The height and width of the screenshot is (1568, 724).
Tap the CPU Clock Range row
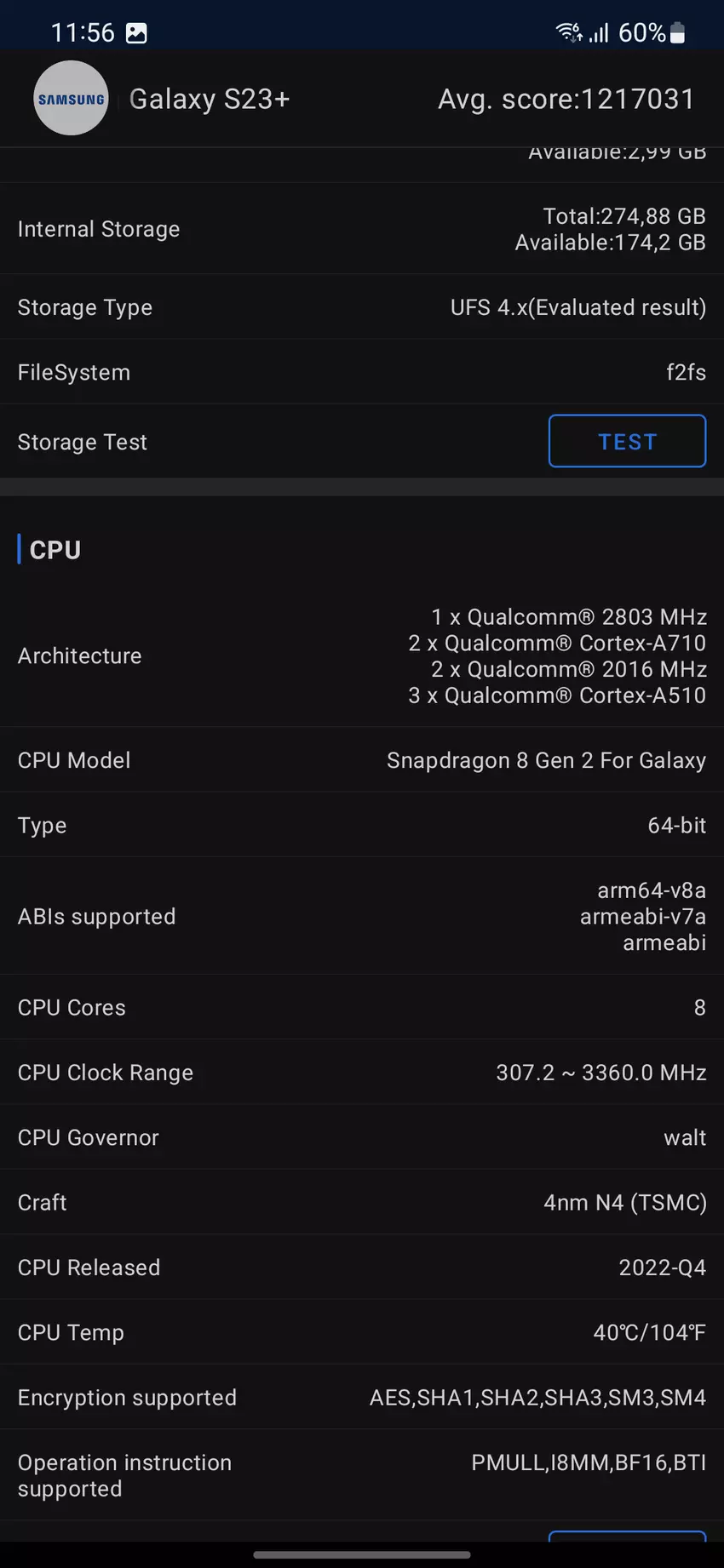(361, 1073)
